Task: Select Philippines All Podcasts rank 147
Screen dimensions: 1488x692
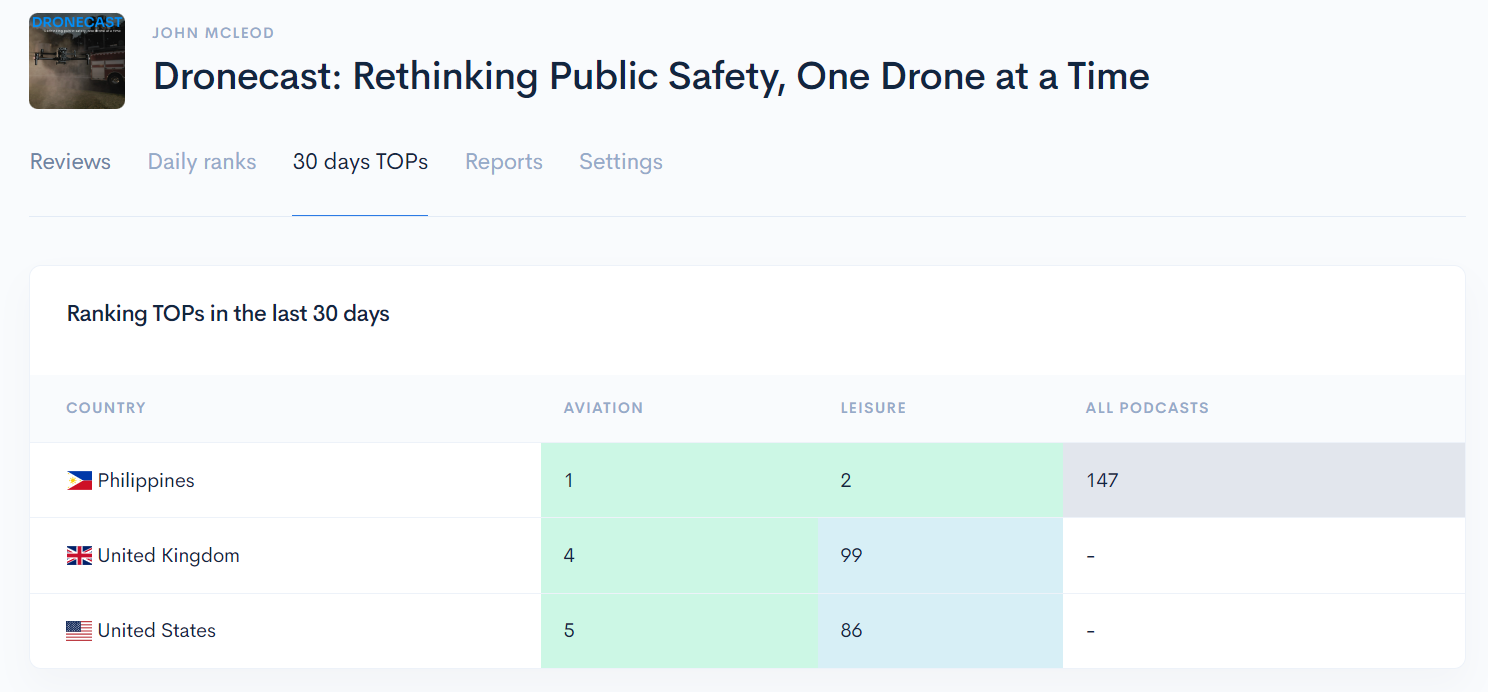Action: 1264,480
